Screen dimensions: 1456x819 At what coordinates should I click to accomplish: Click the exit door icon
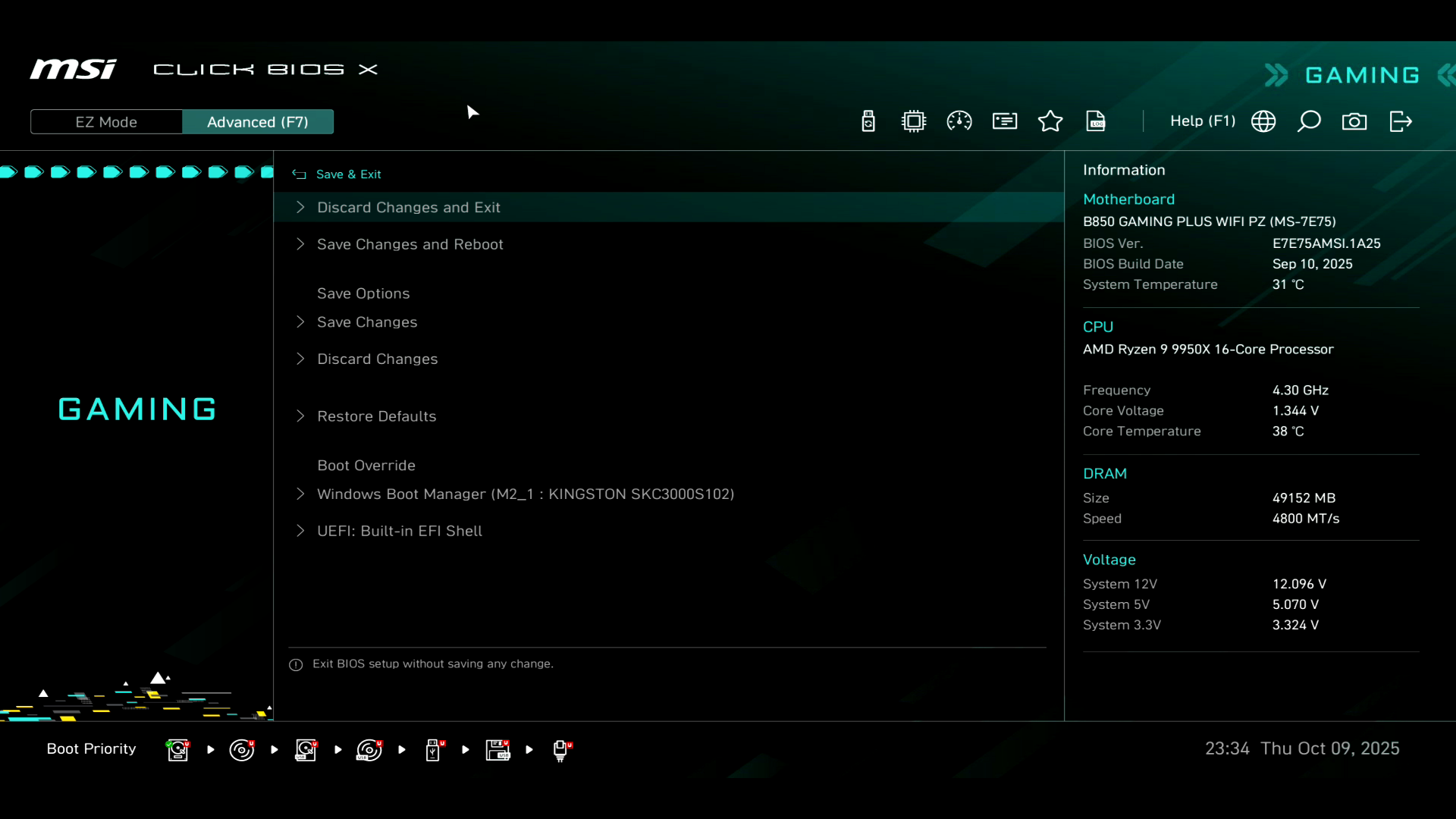[1401, 121]
